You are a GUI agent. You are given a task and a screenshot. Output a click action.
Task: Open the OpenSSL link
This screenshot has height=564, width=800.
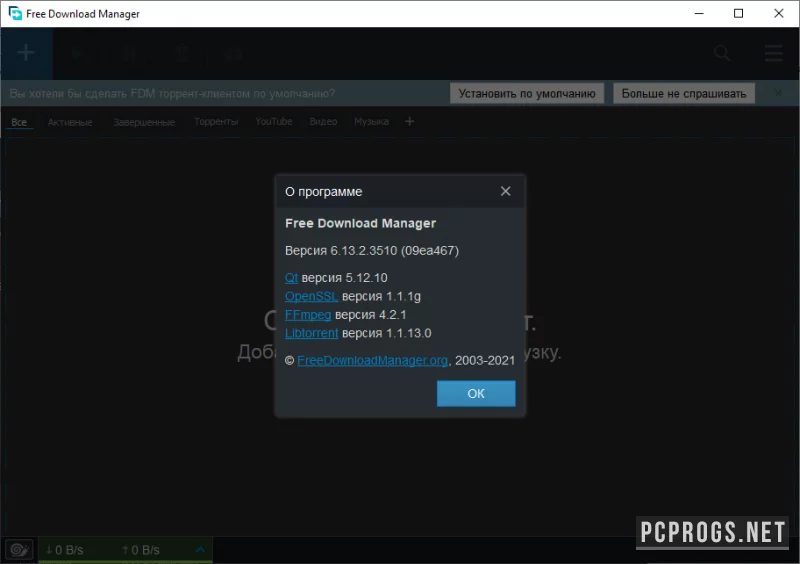point(311,296)
